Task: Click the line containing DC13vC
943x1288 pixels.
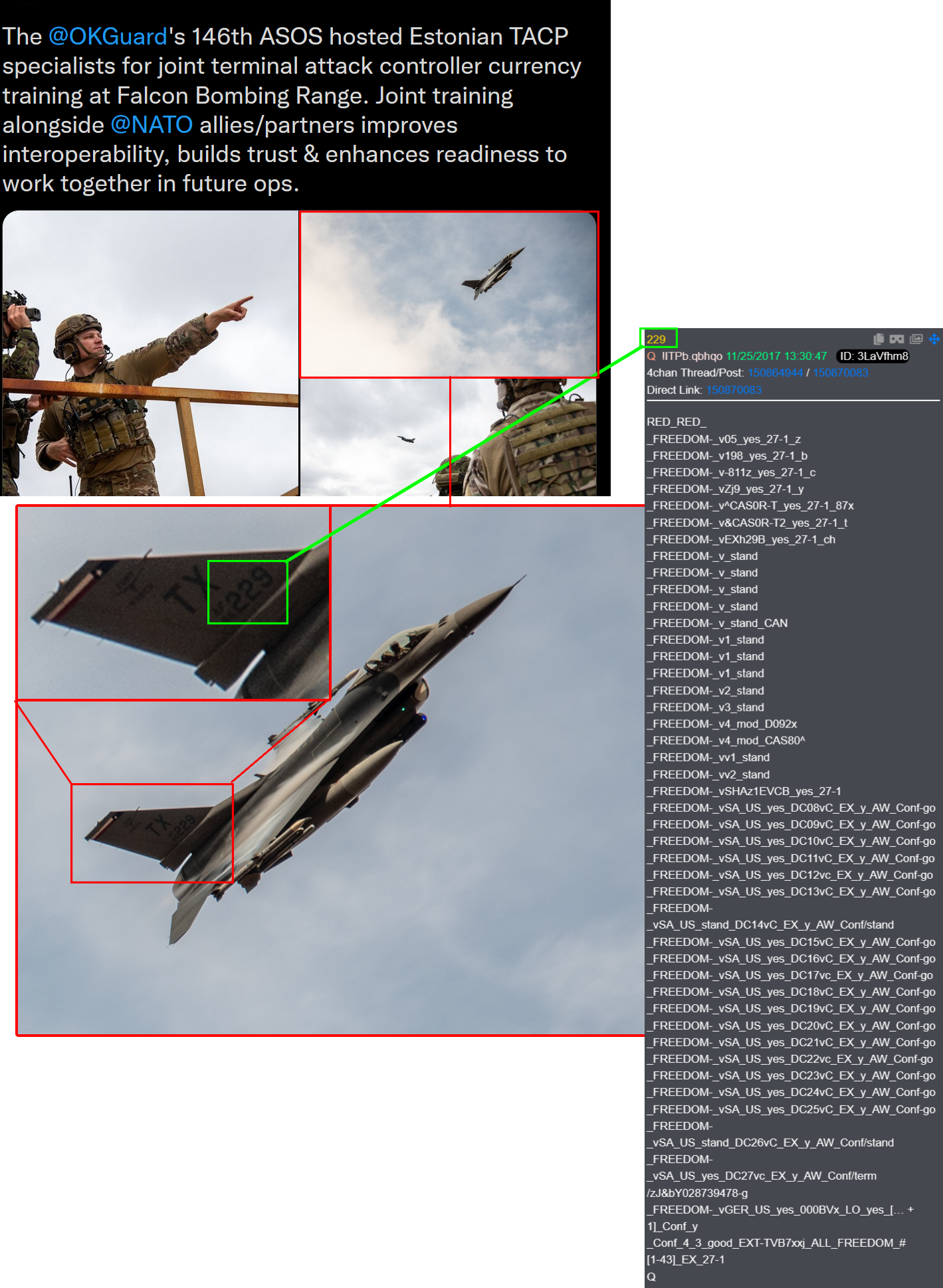Action: pyautogui.click(x=791, y=891)
